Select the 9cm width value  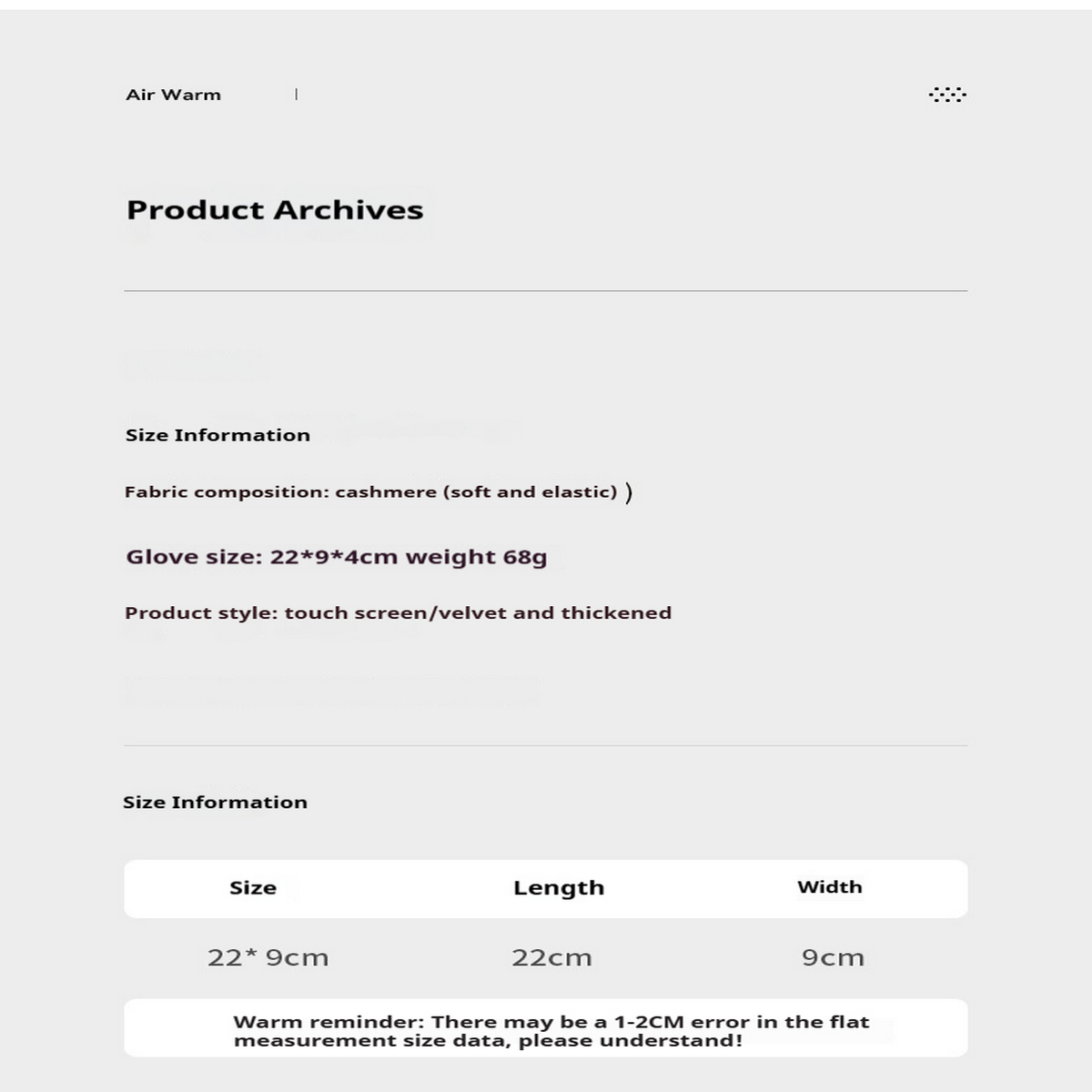pyautogui.click(x=834, y=957)
